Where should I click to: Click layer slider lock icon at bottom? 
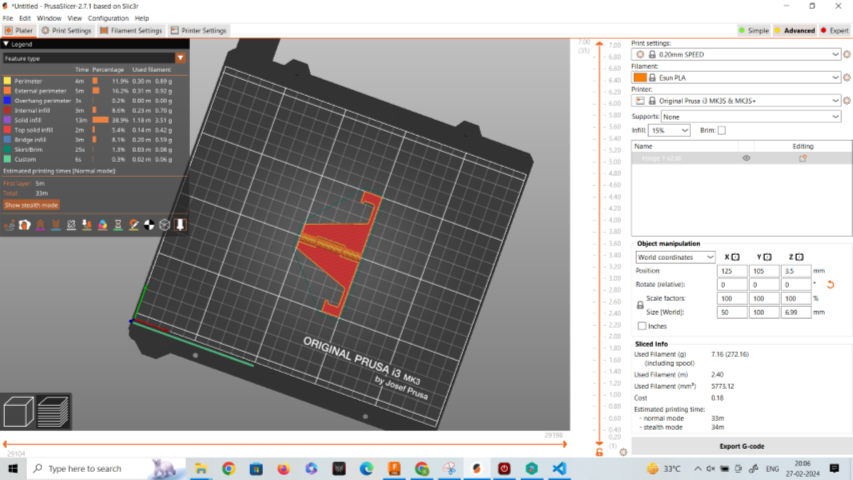(599, 452)
